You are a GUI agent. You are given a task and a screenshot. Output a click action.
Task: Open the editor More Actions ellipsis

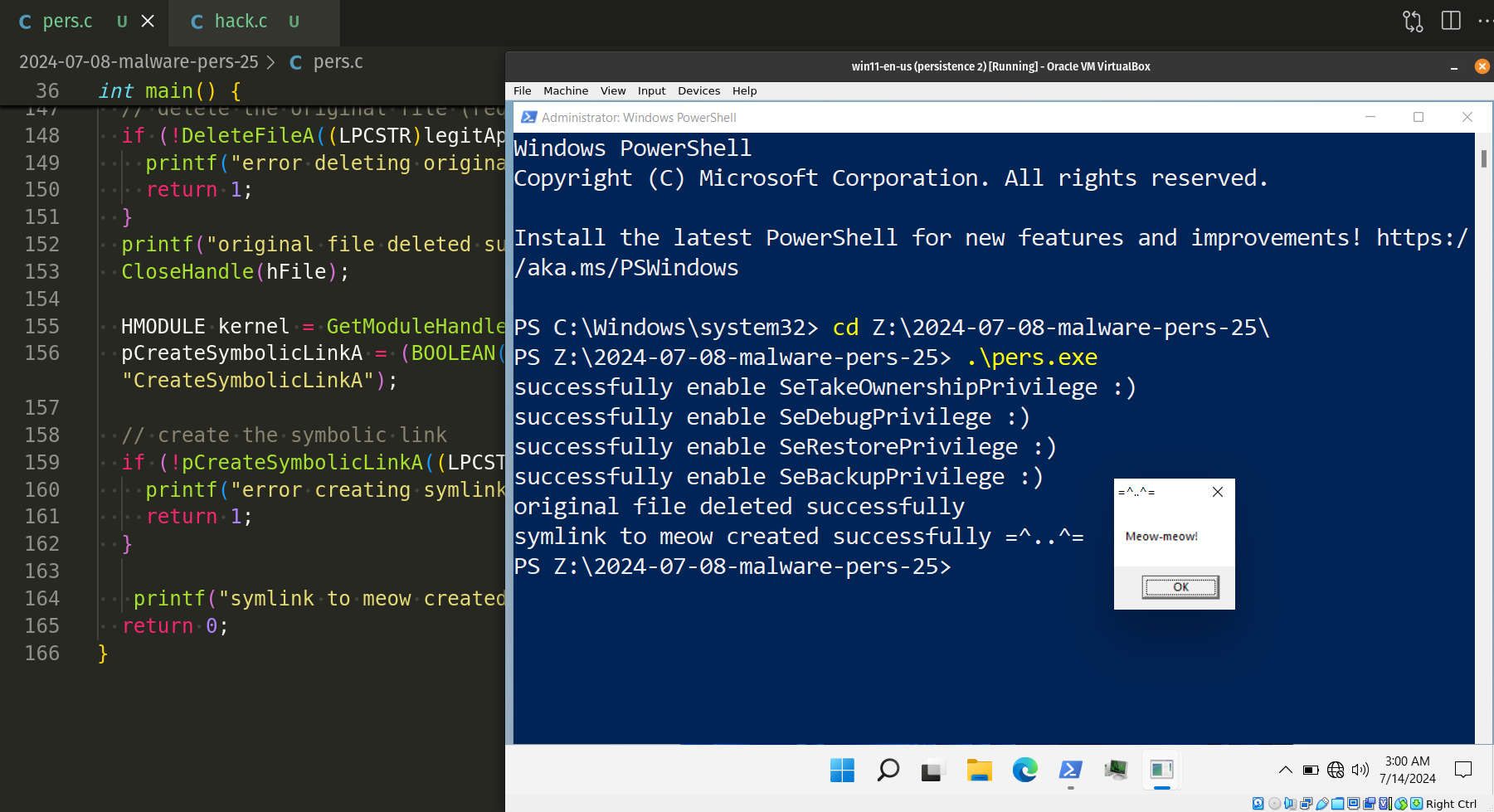click(x=1485, y=22)
